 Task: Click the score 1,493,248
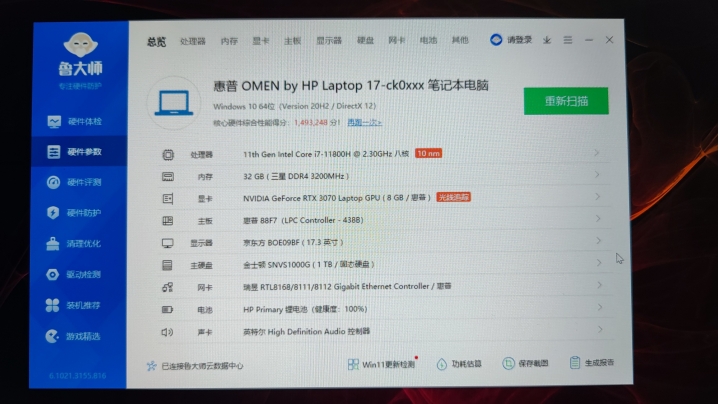tap(311, 123)
